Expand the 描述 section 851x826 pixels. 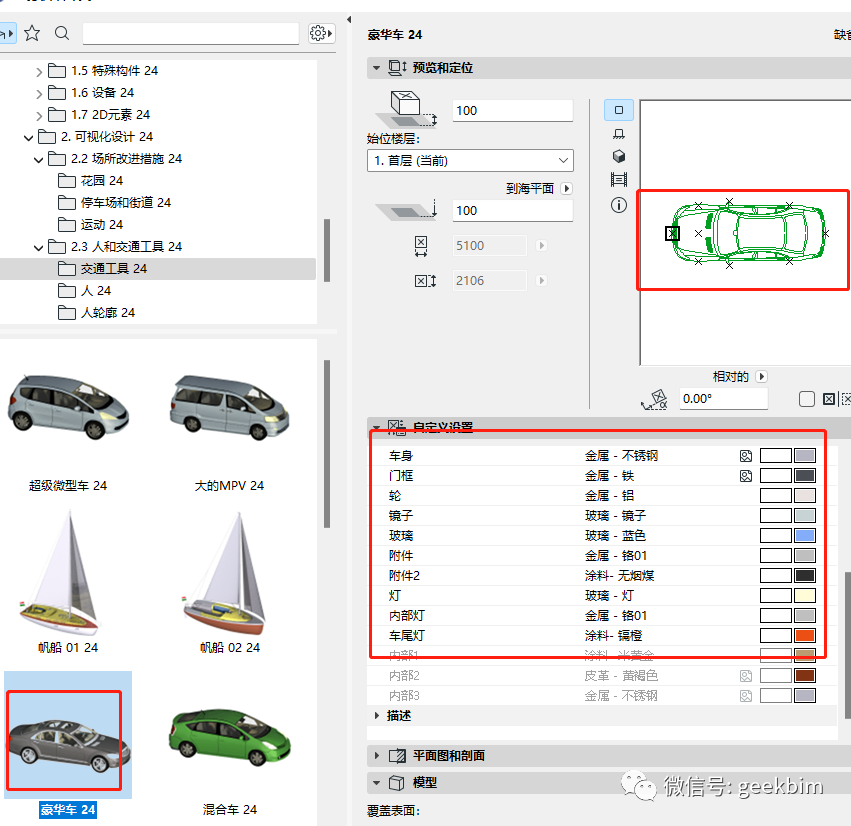click(376, 716)
